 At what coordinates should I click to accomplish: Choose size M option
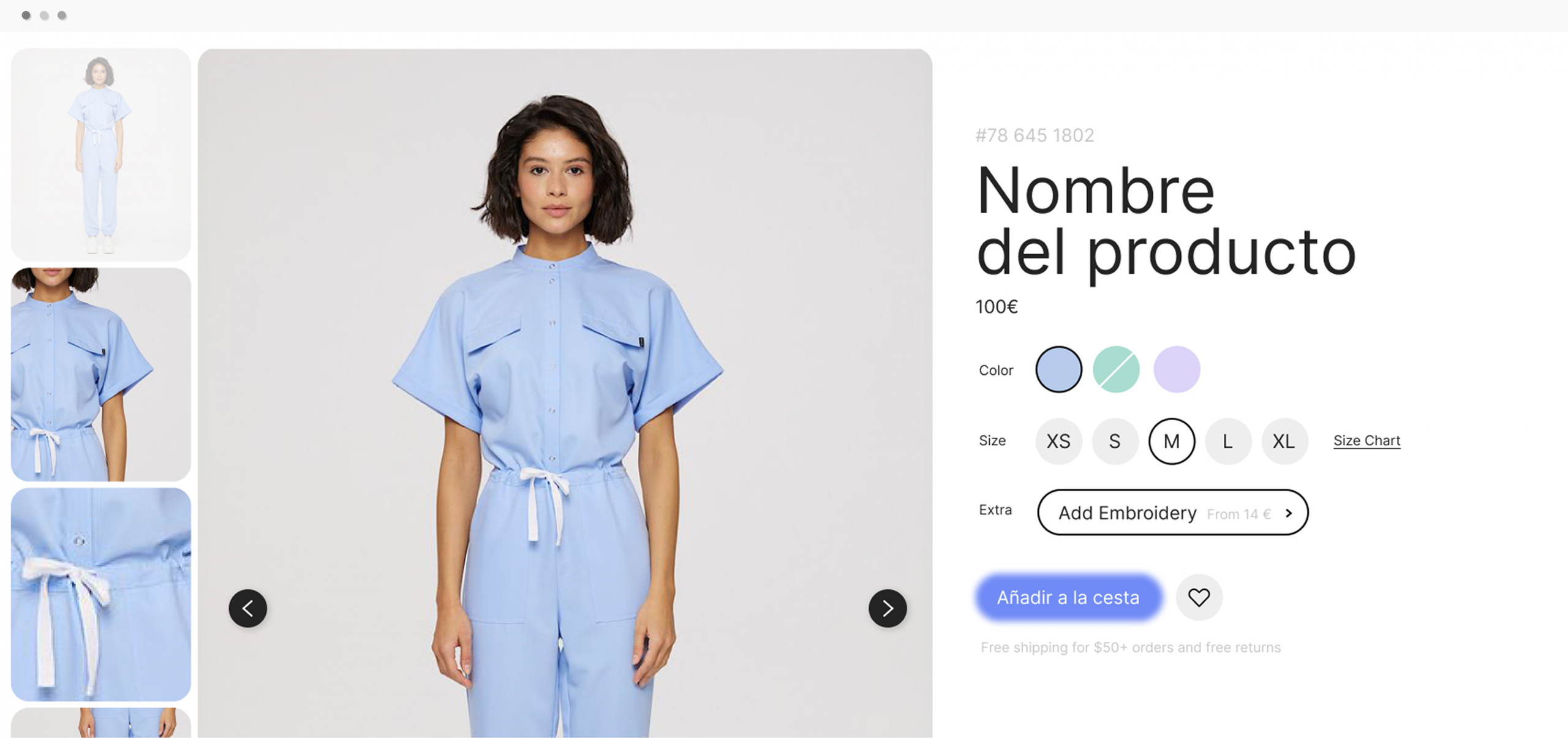click(1172, 441)
